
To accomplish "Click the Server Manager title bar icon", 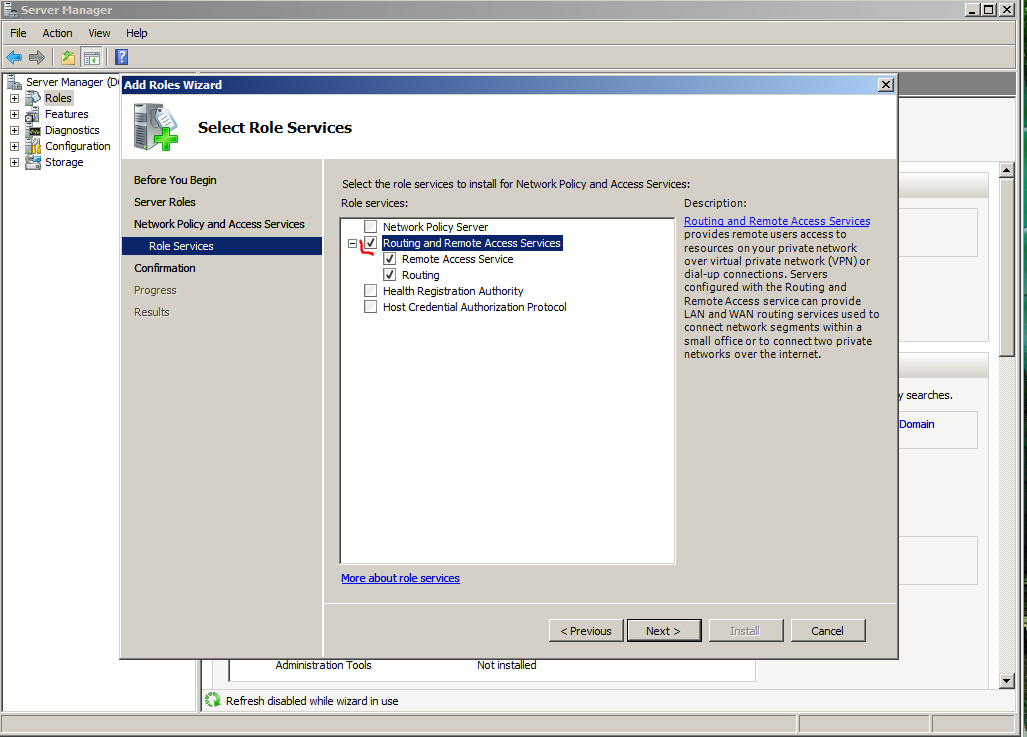I will (10, 10).
